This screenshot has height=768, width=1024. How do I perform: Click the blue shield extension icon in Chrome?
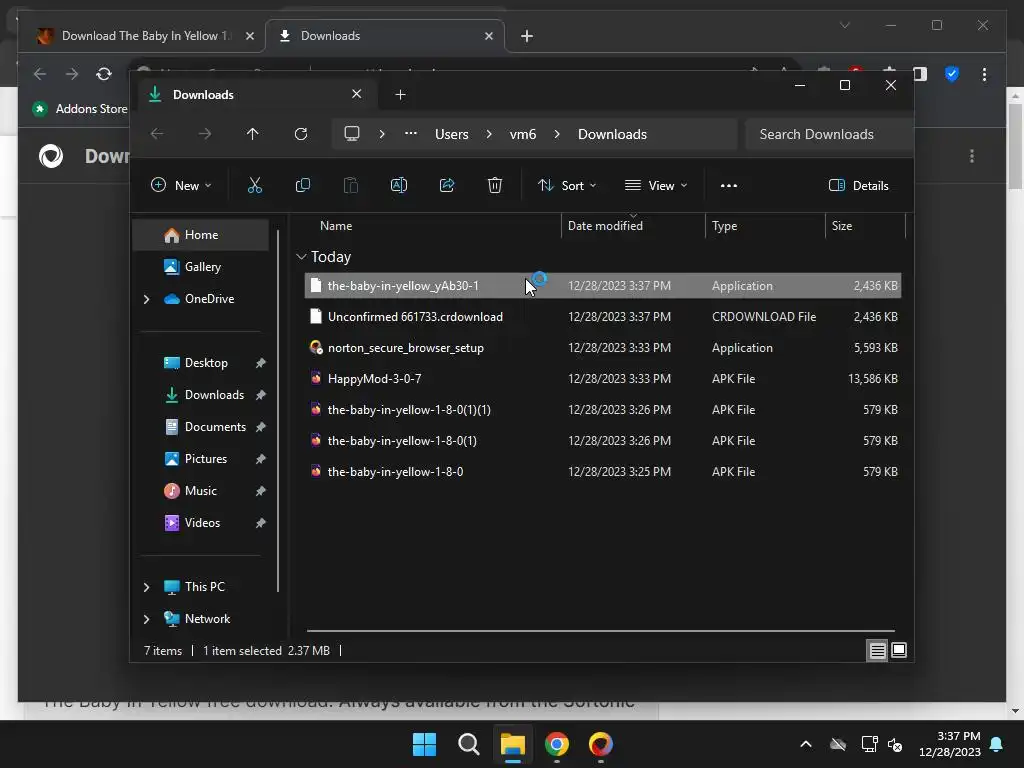coord(952,74)
